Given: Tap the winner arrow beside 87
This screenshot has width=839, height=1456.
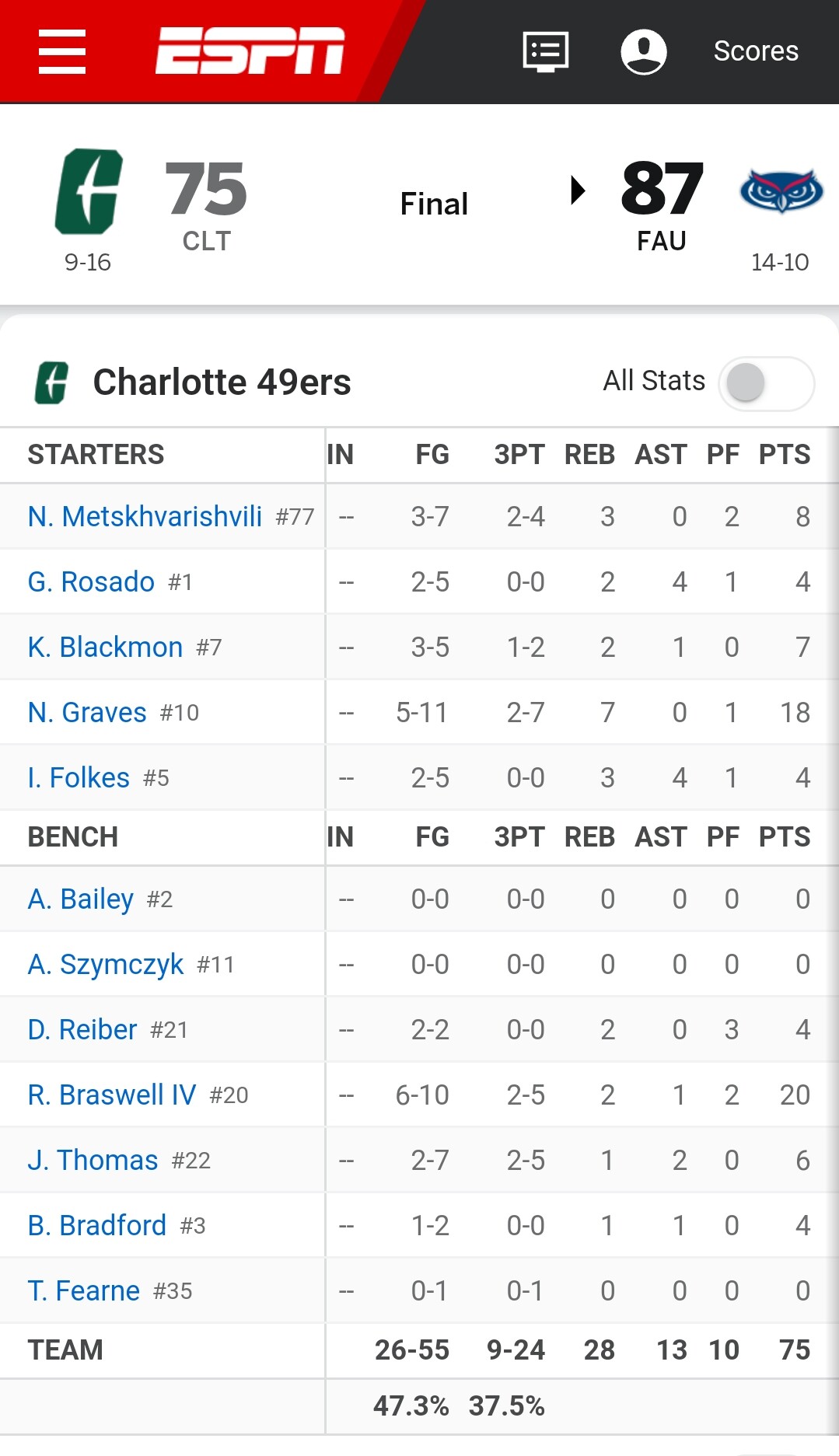Looking at the screenshot, I should (577, 190).
